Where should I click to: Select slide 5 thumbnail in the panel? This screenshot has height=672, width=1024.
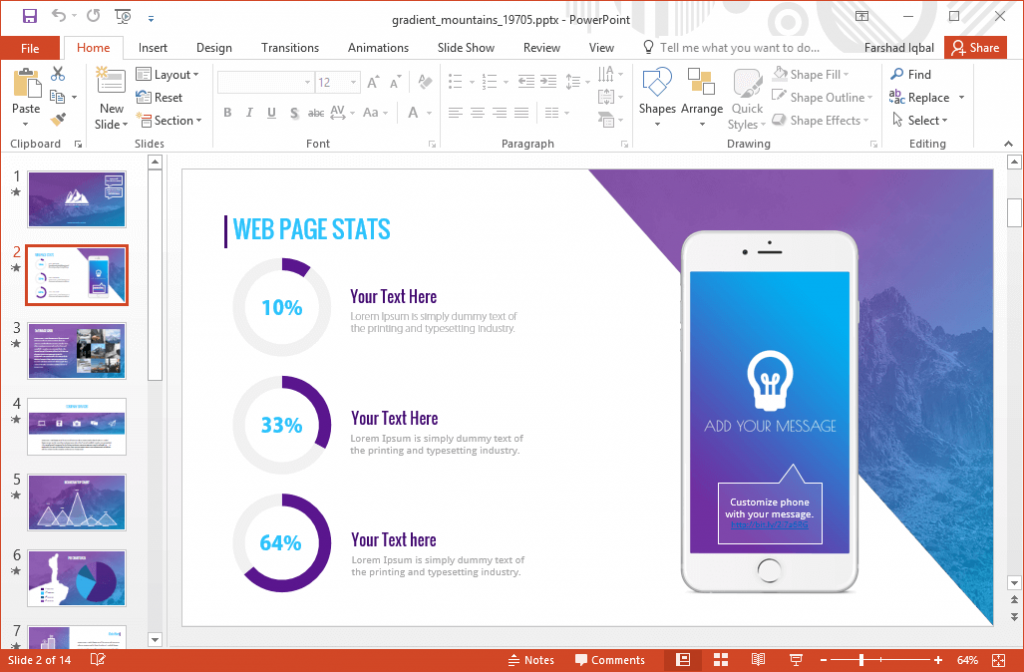point(77,503)
